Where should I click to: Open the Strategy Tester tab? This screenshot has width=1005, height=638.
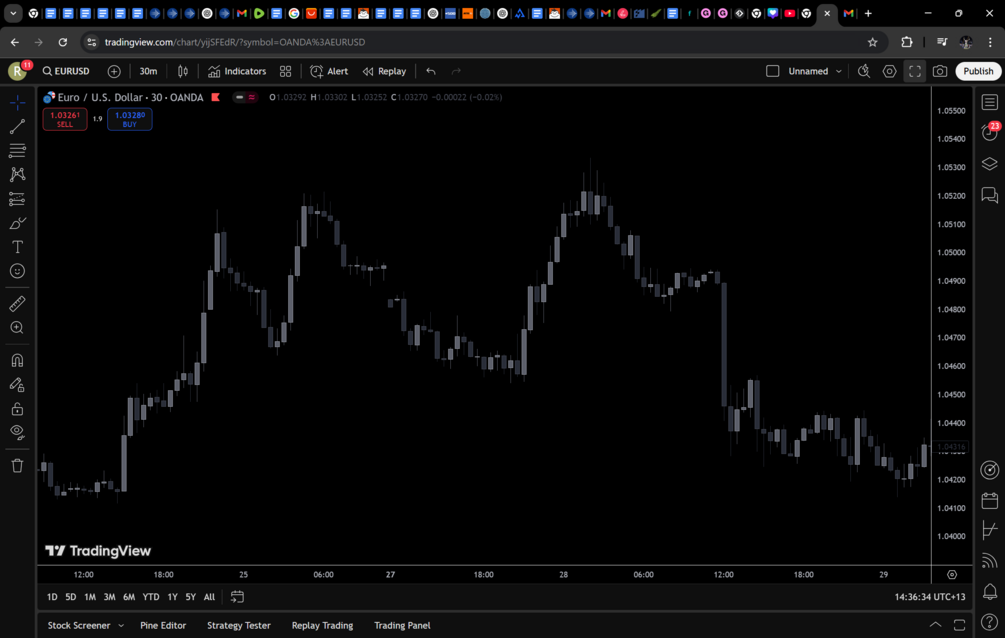point(238,625)
